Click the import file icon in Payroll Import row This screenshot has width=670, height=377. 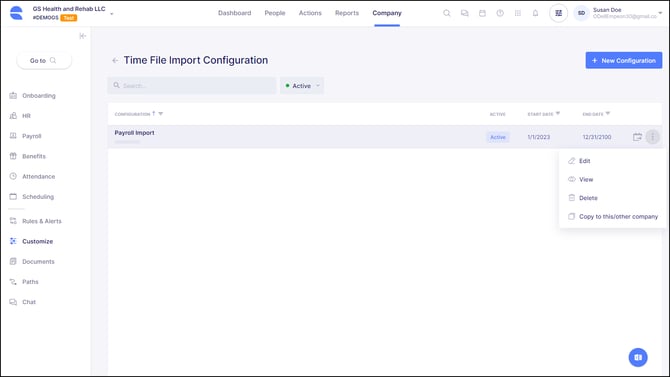point(637,137)
